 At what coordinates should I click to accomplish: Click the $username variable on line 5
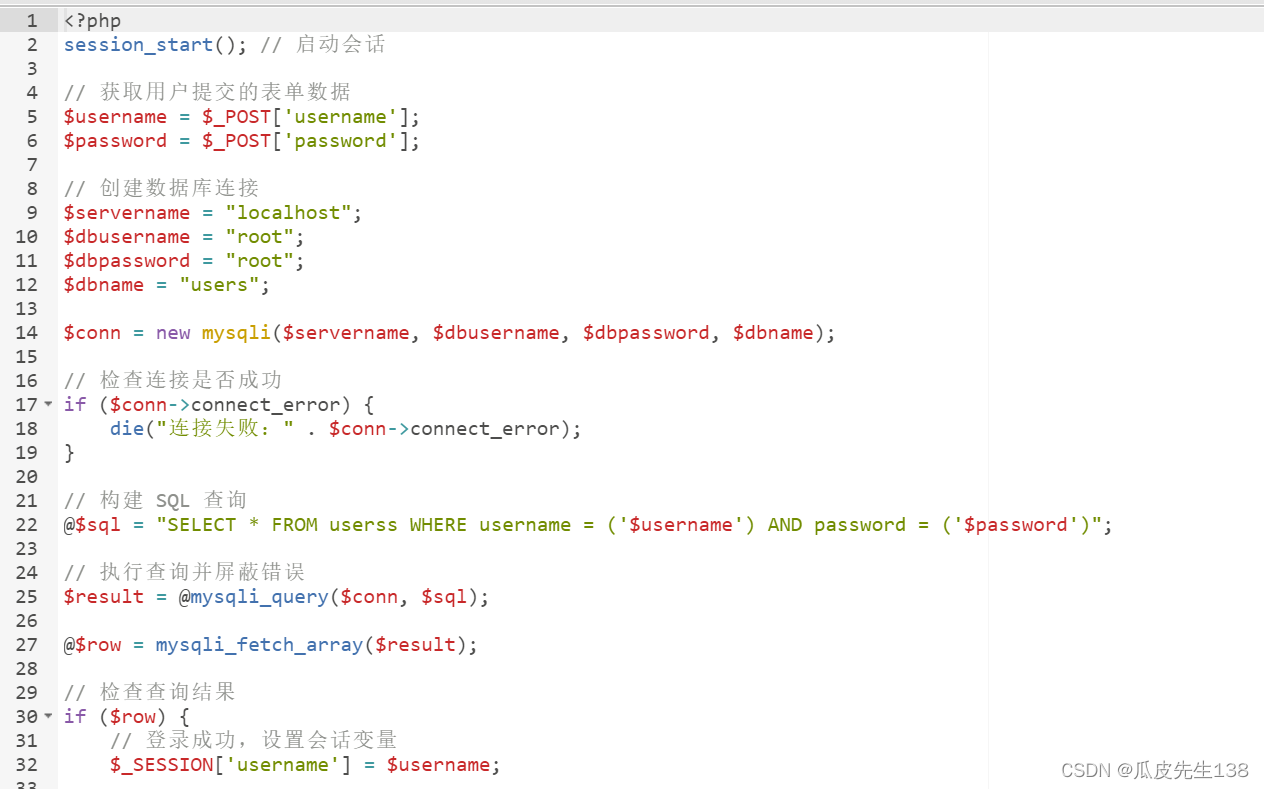coord(115,116)
